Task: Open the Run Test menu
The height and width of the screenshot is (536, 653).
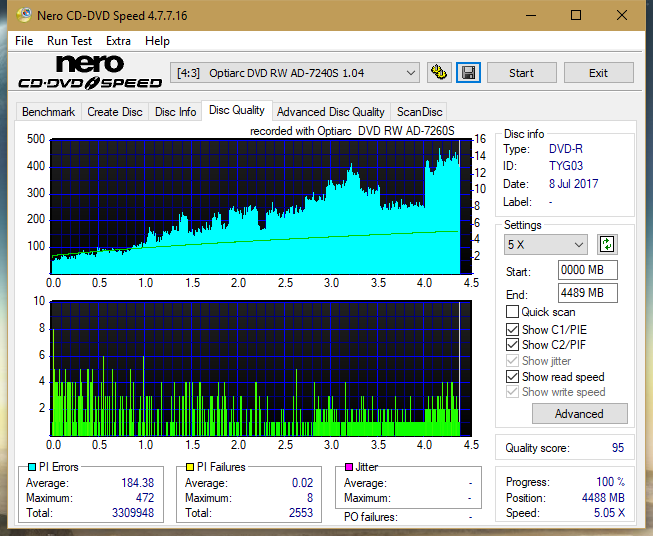Action: pyautogui.click(x=69, y=41)
